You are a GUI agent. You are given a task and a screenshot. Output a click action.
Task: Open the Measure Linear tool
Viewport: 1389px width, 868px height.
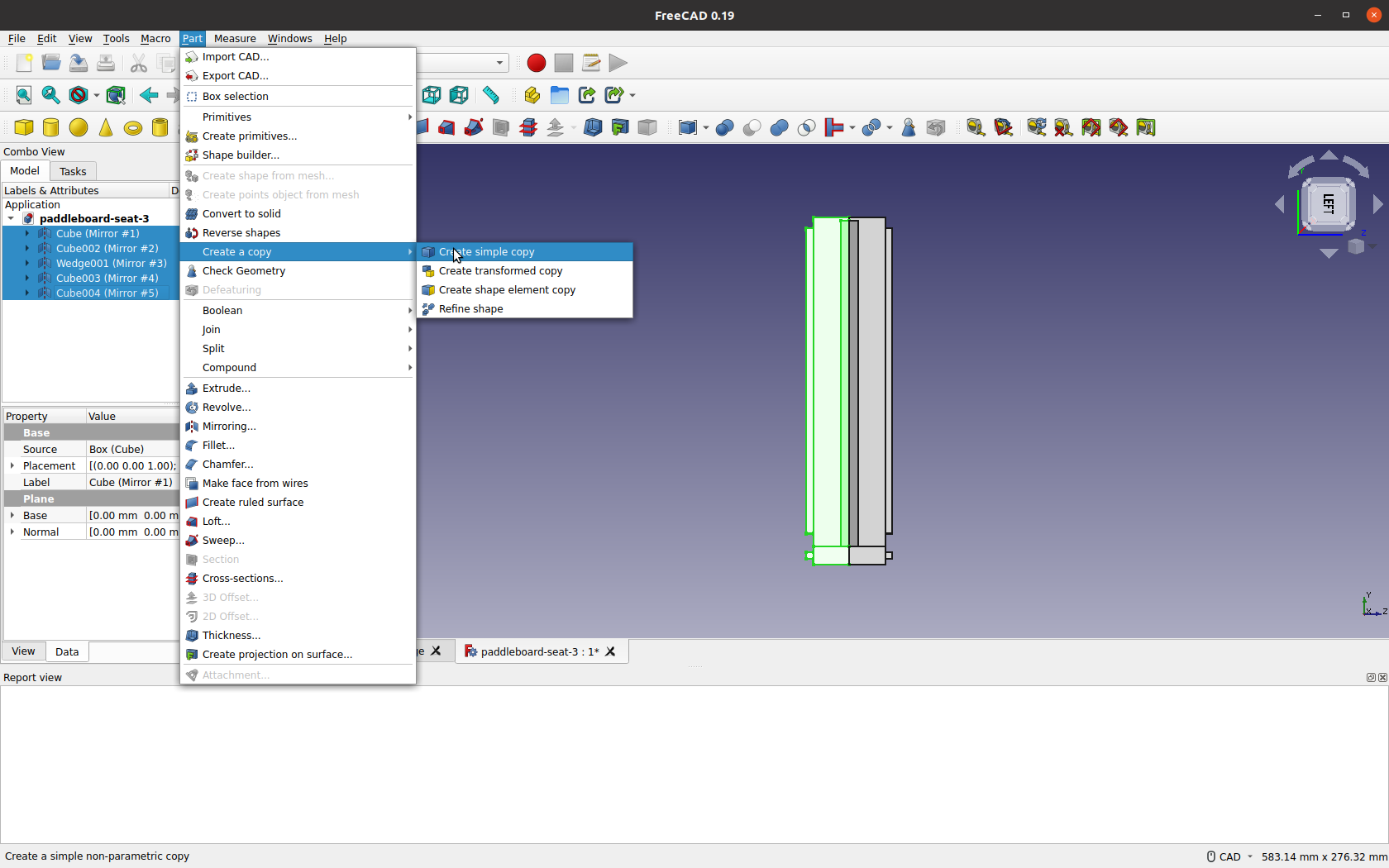976,127
